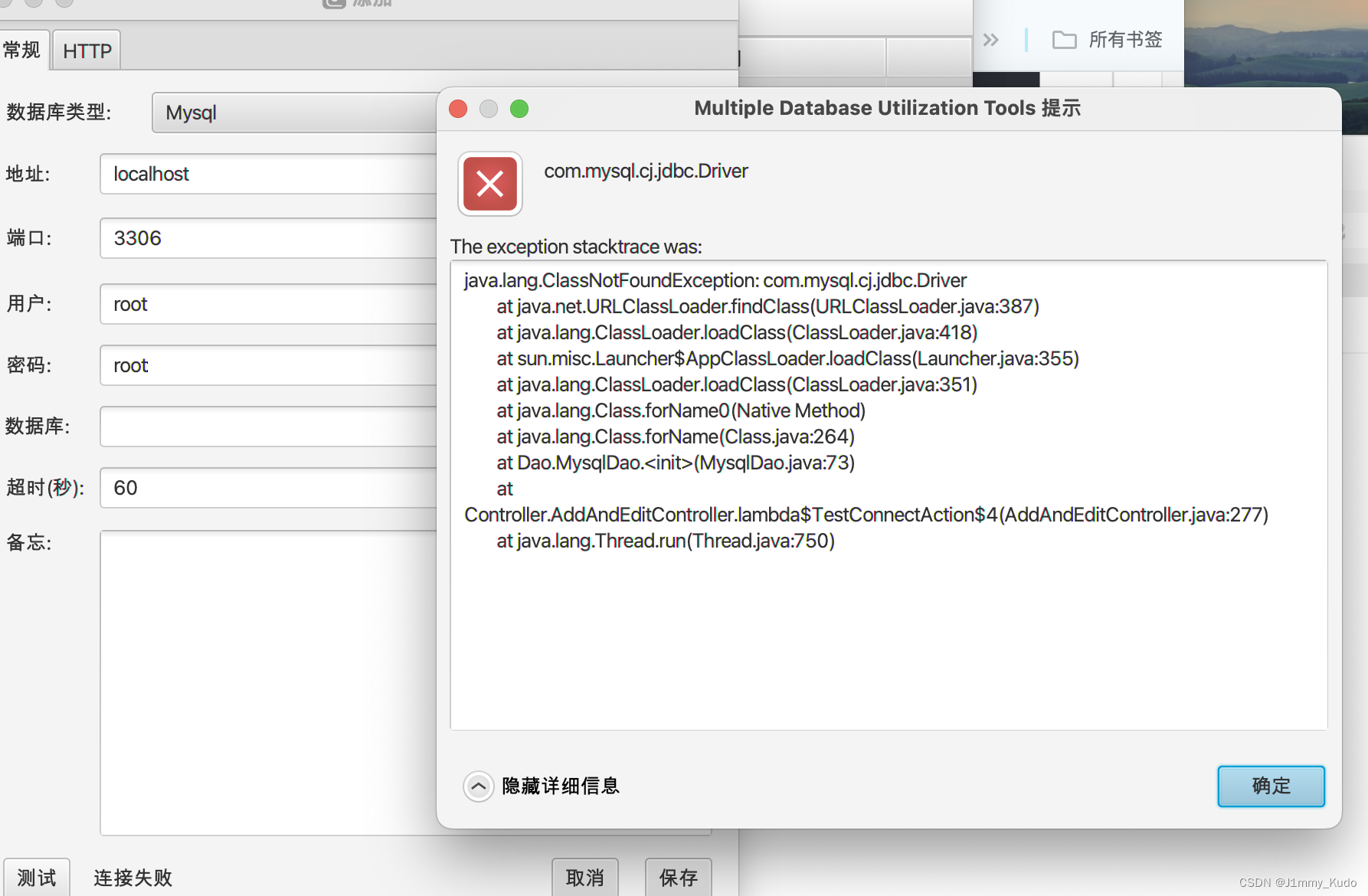Click the red error X icon
1368x896 pixels.
[489, 184]
